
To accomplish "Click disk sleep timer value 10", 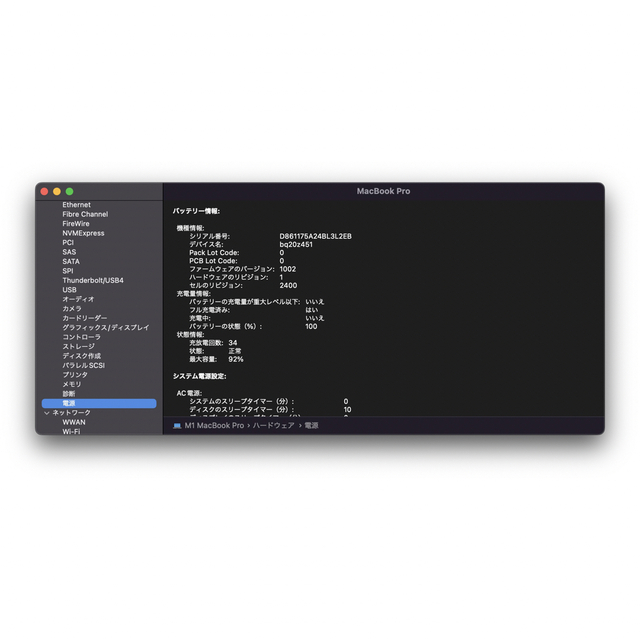I will click(x=347, y=409).
